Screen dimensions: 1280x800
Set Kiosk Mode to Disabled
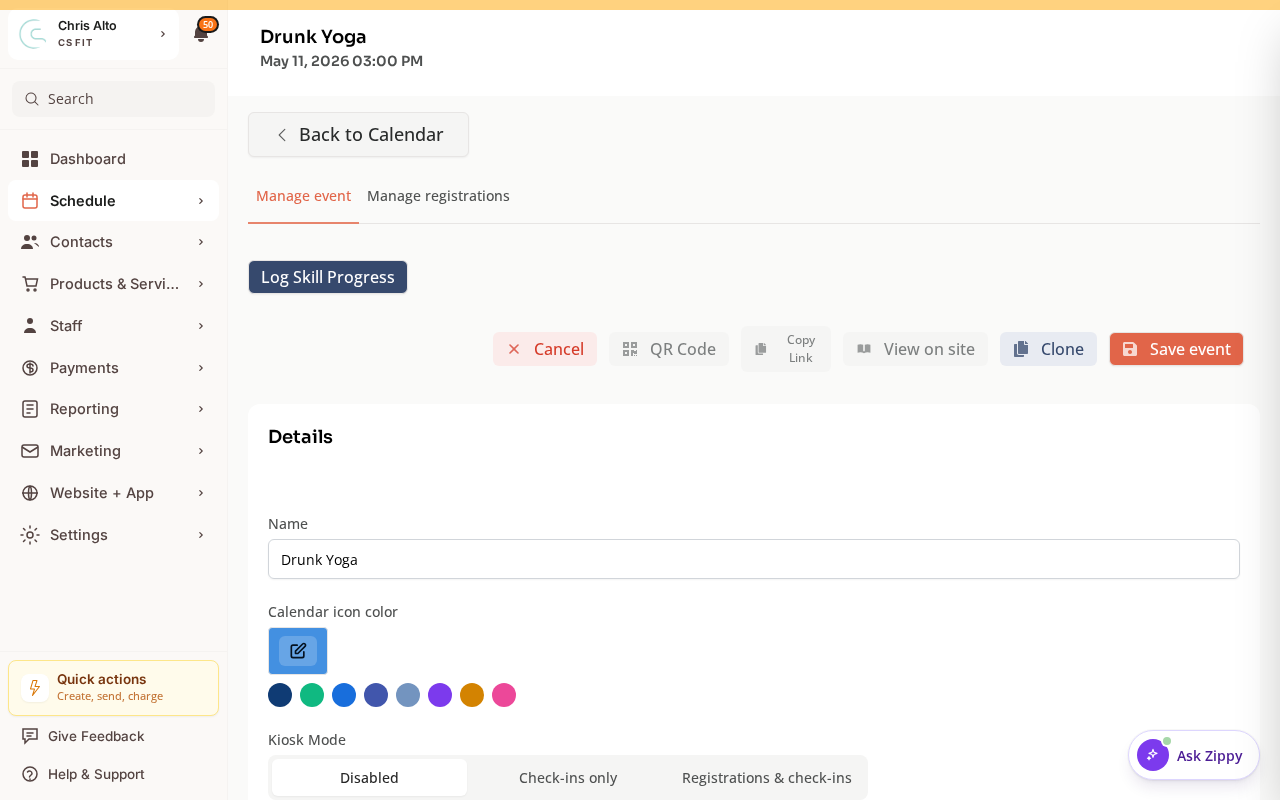369,777
